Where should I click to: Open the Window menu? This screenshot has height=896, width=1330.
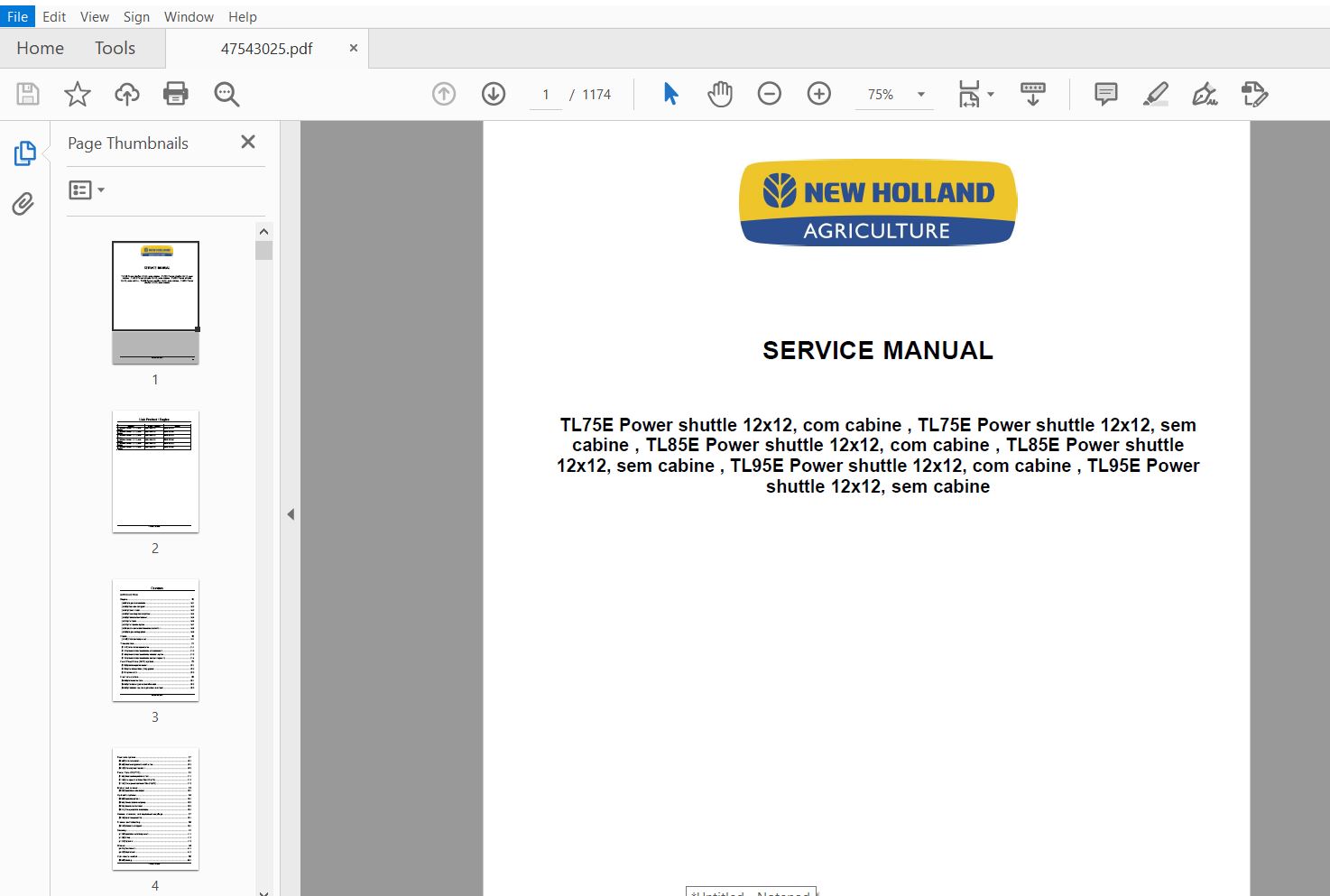tap(189, 16)
